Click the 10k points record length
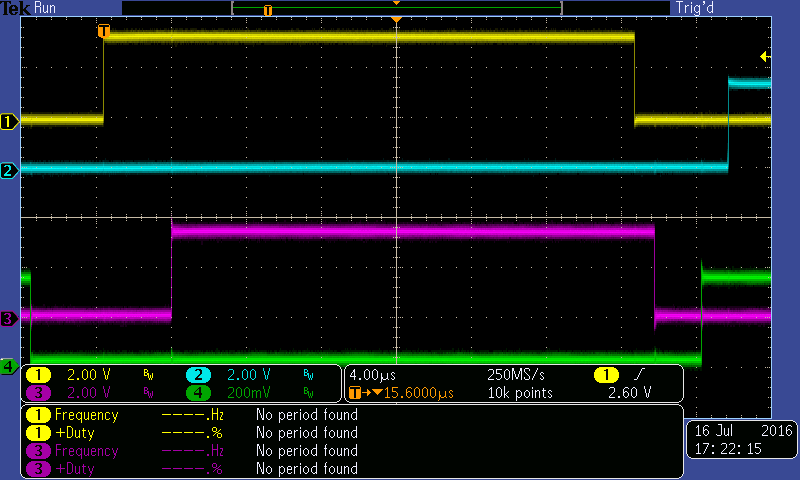The height and width of the screenshot is (480, 800). pos(520,393)
